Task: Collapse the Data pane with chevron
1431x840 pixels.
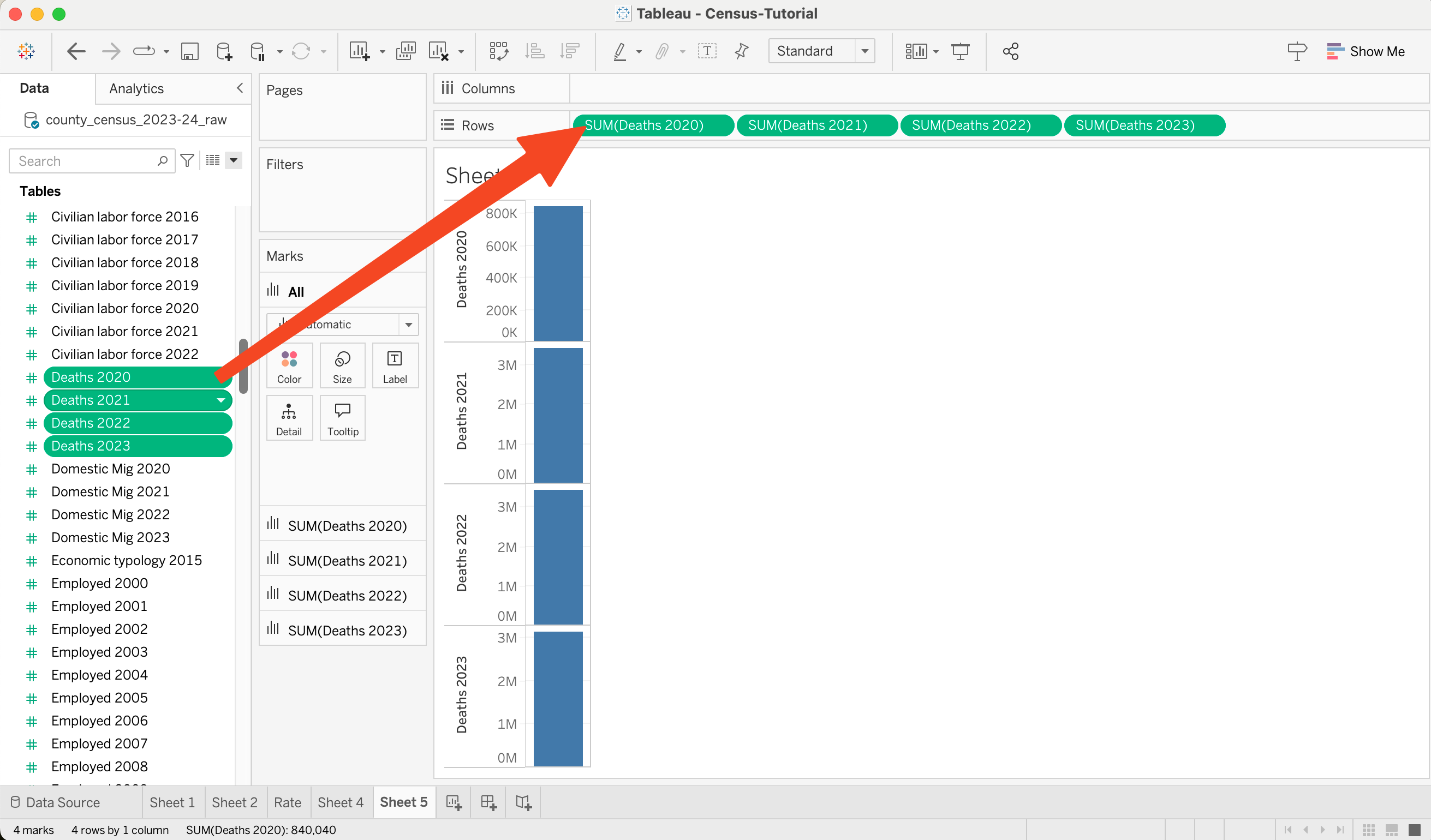Action: pos(240,88)
